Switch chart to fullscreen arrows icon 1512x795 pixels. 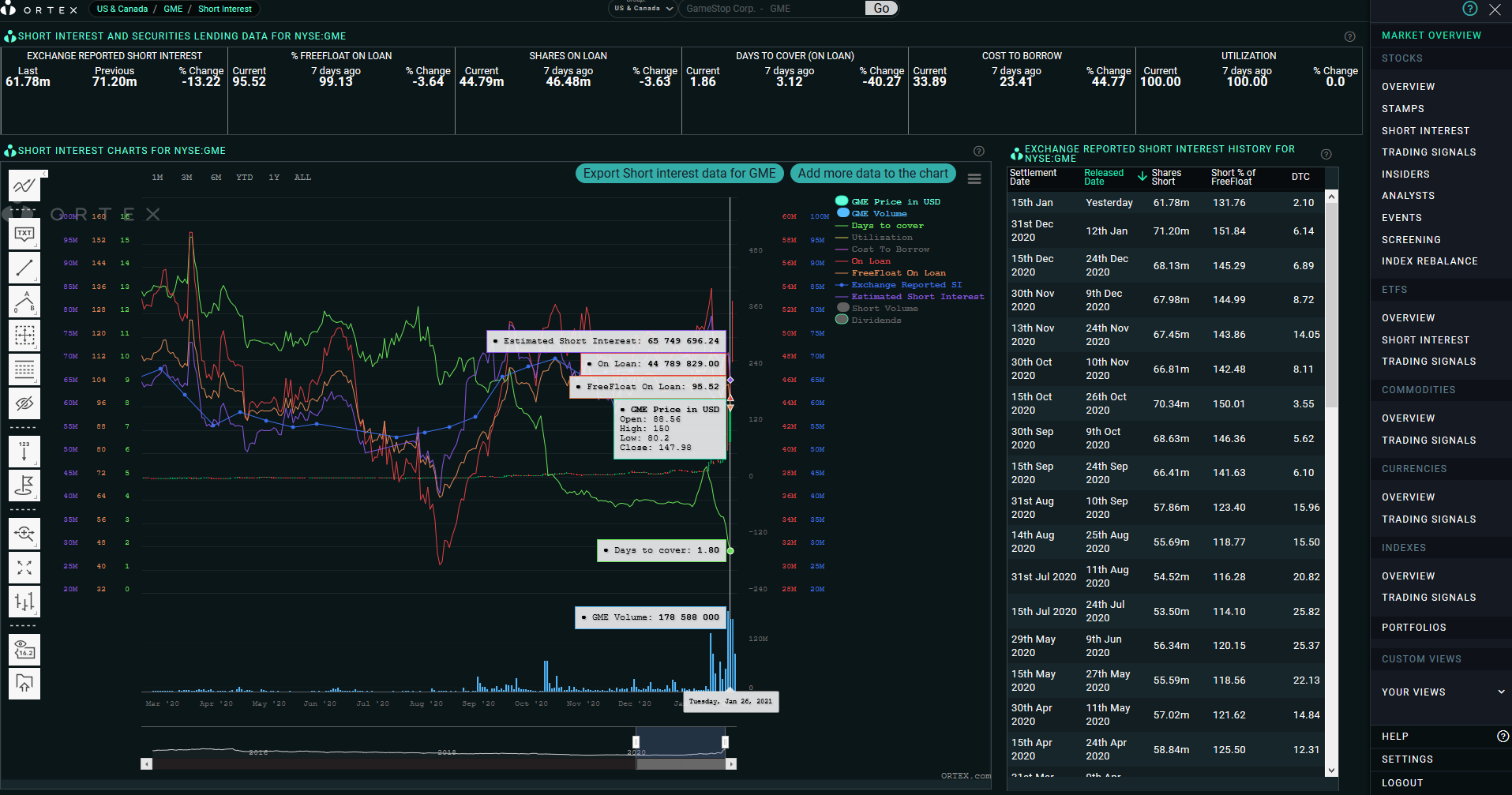pyautogui.click(x=24, y=568)
